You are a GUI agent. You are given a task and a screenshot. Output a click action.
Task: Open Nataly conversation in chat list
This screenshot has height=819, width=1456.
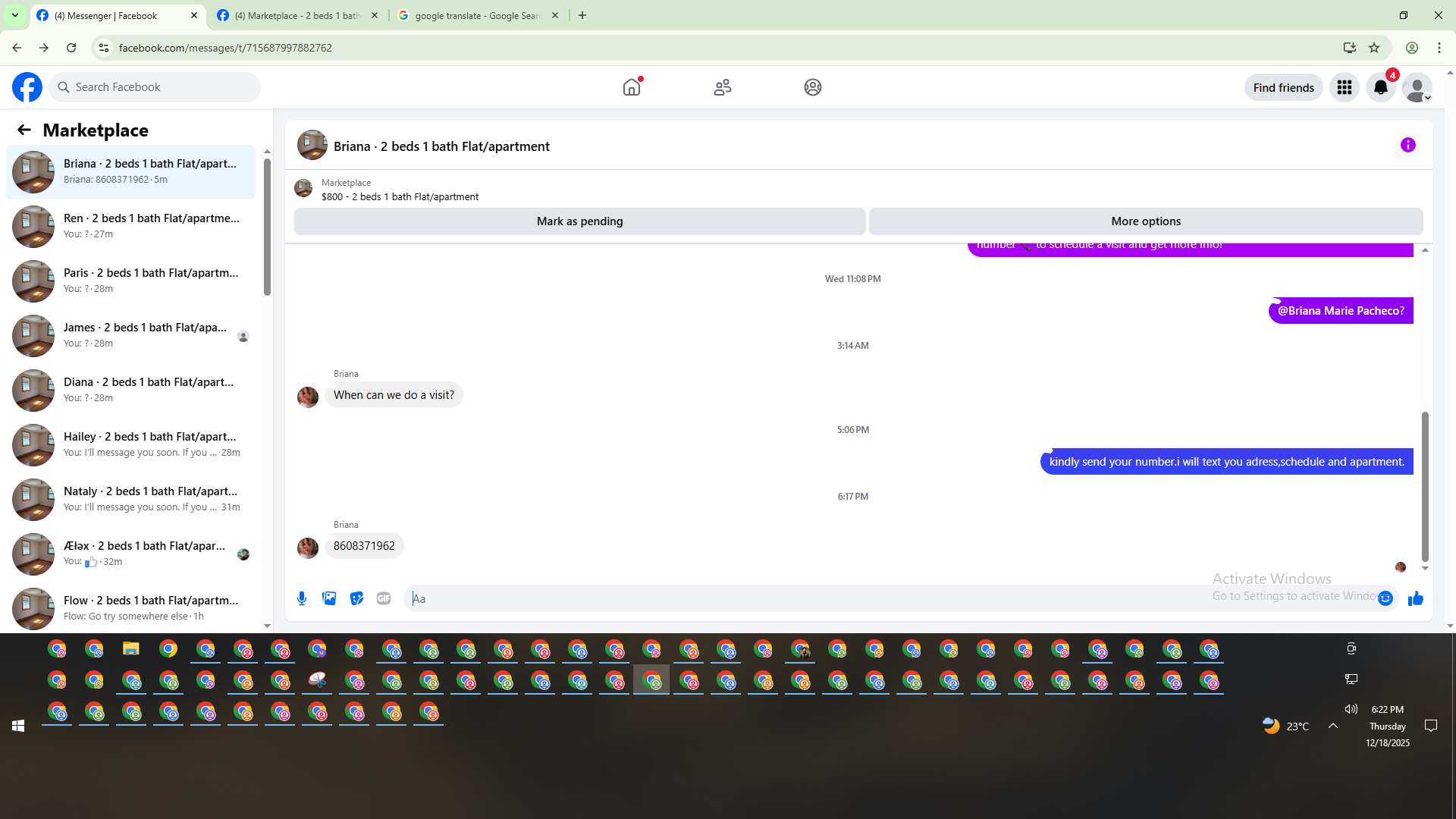pyautogui.click(x=130, y=500)
